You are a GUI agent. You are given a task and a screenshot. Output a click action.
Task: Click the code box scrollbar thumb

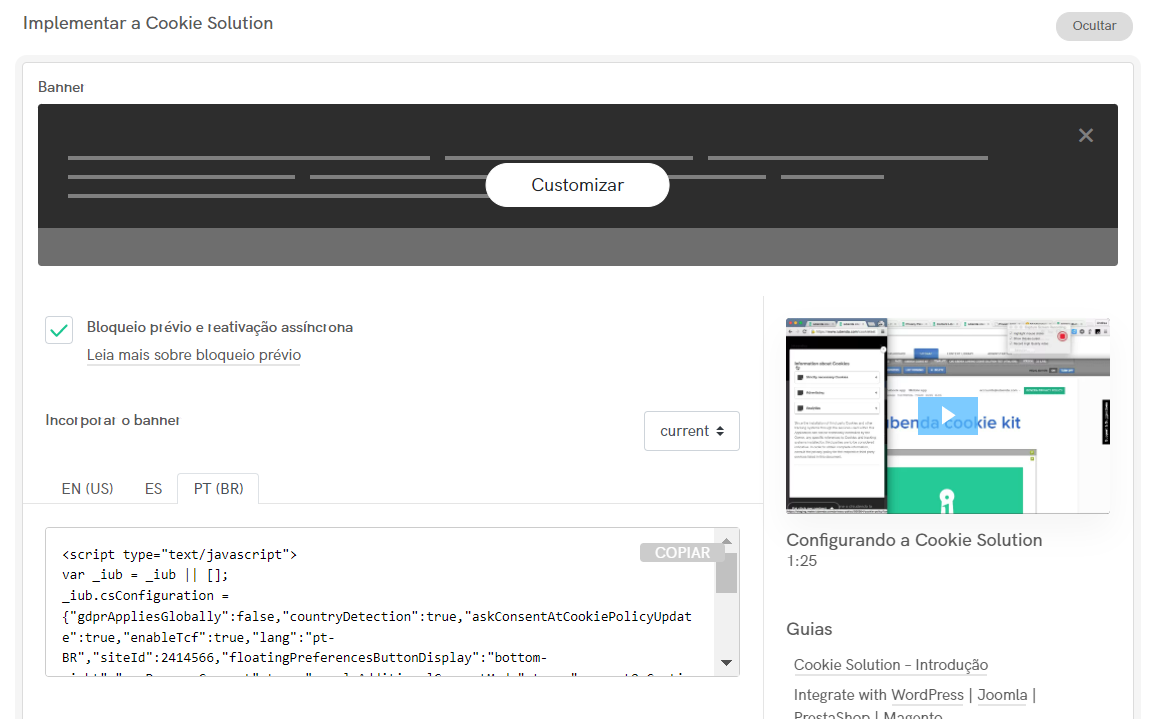pos(727,574)
